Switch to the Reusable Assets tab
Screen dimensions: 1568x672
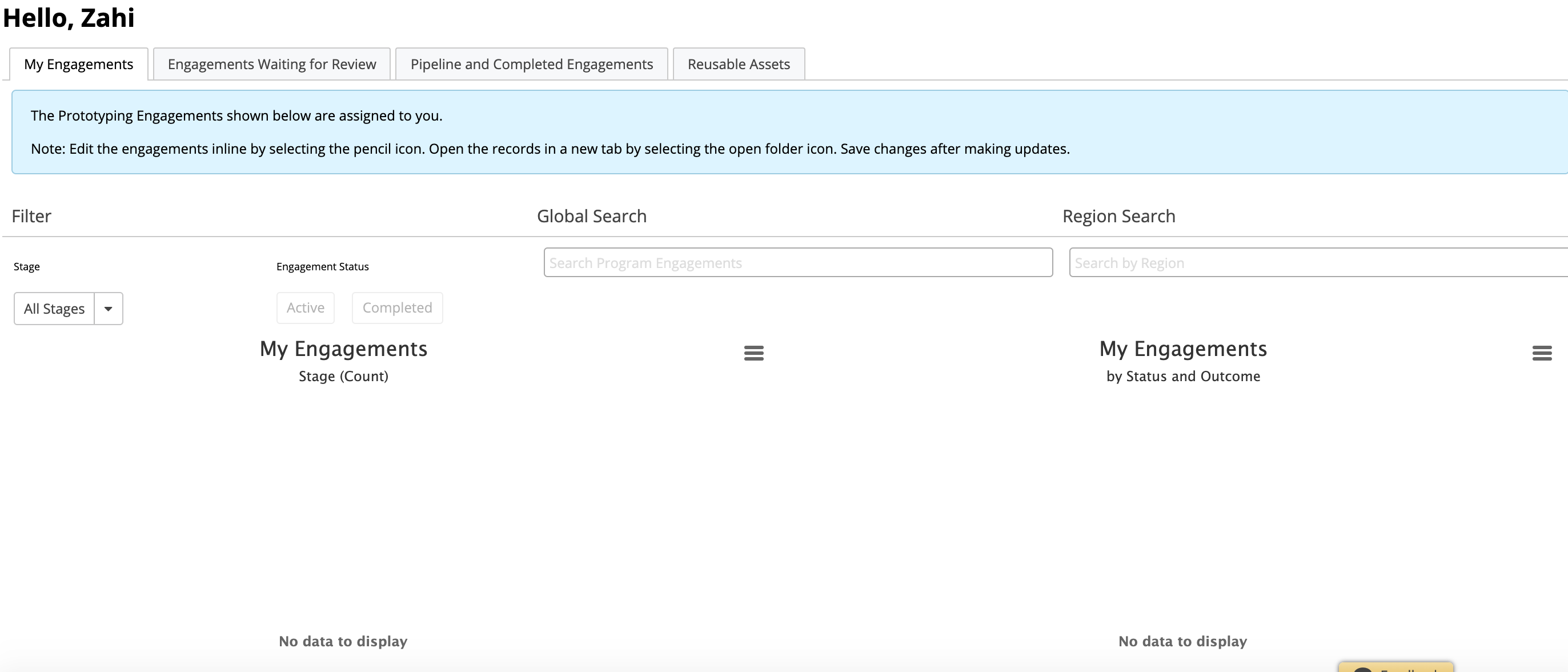tap(739, 64)
